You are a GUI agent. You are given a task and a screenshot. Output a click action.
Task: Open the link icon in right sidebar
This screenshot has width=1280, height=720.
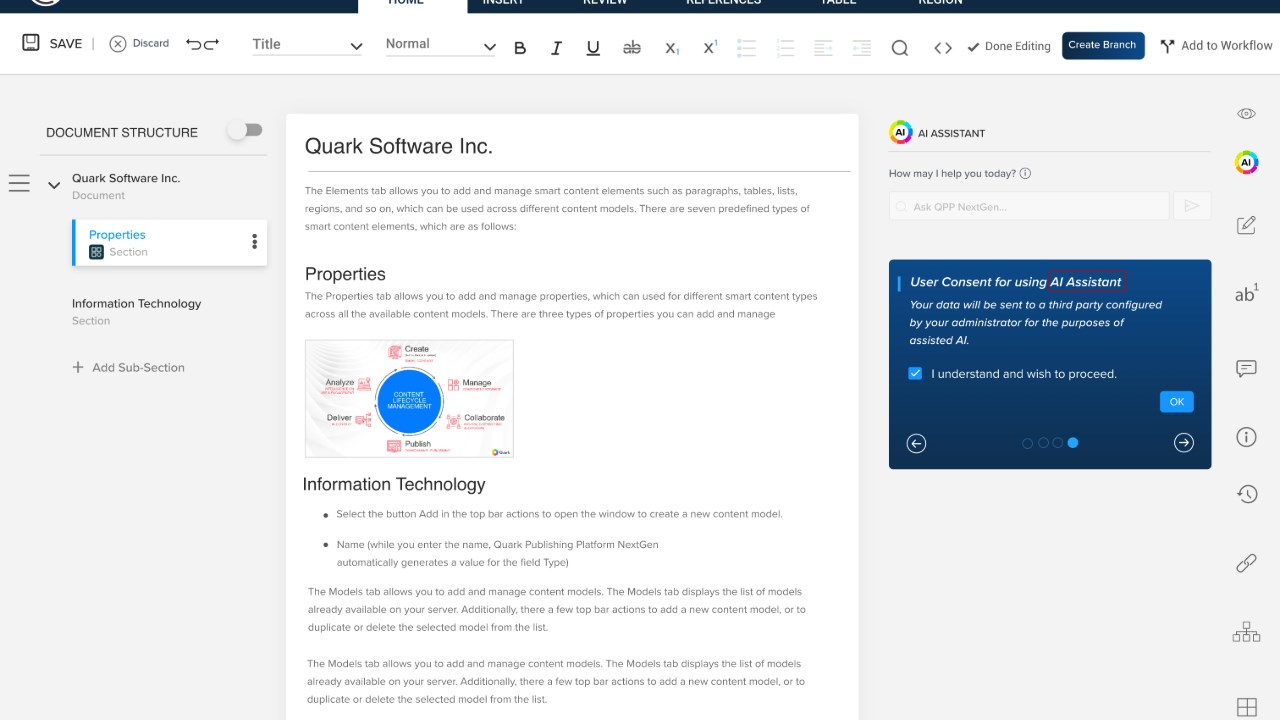tap(1246, 564)
